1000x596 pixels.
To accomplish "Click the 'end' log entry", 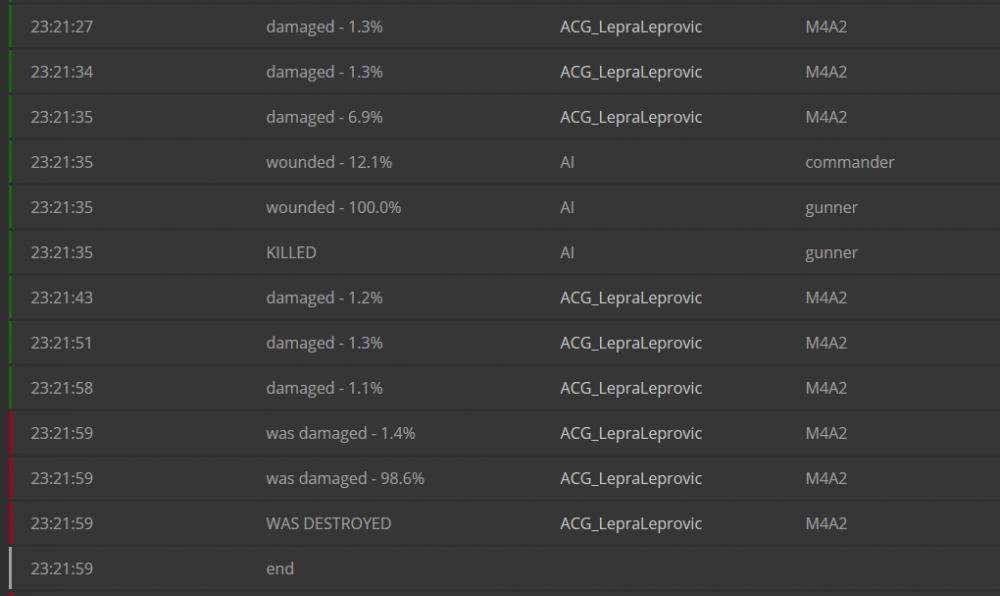I will 280,569.
